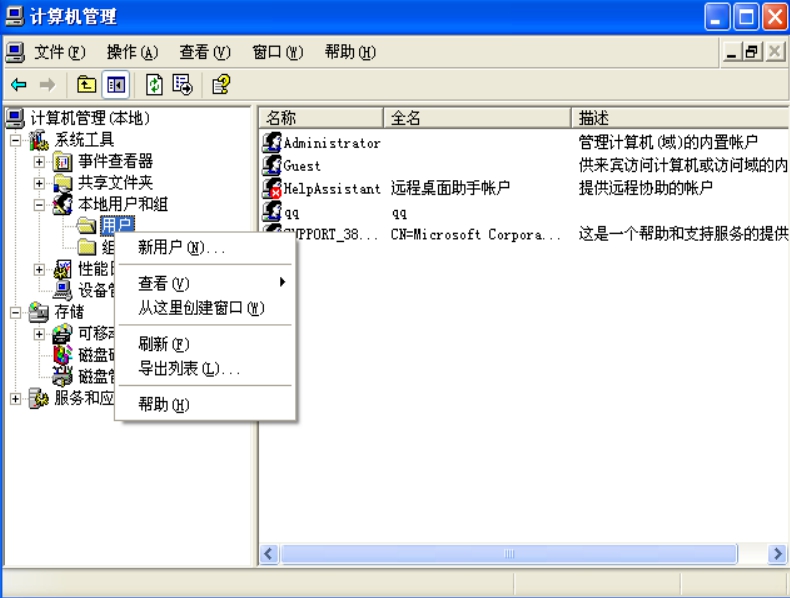Open the 文件(F) menu

pos(59,52)
